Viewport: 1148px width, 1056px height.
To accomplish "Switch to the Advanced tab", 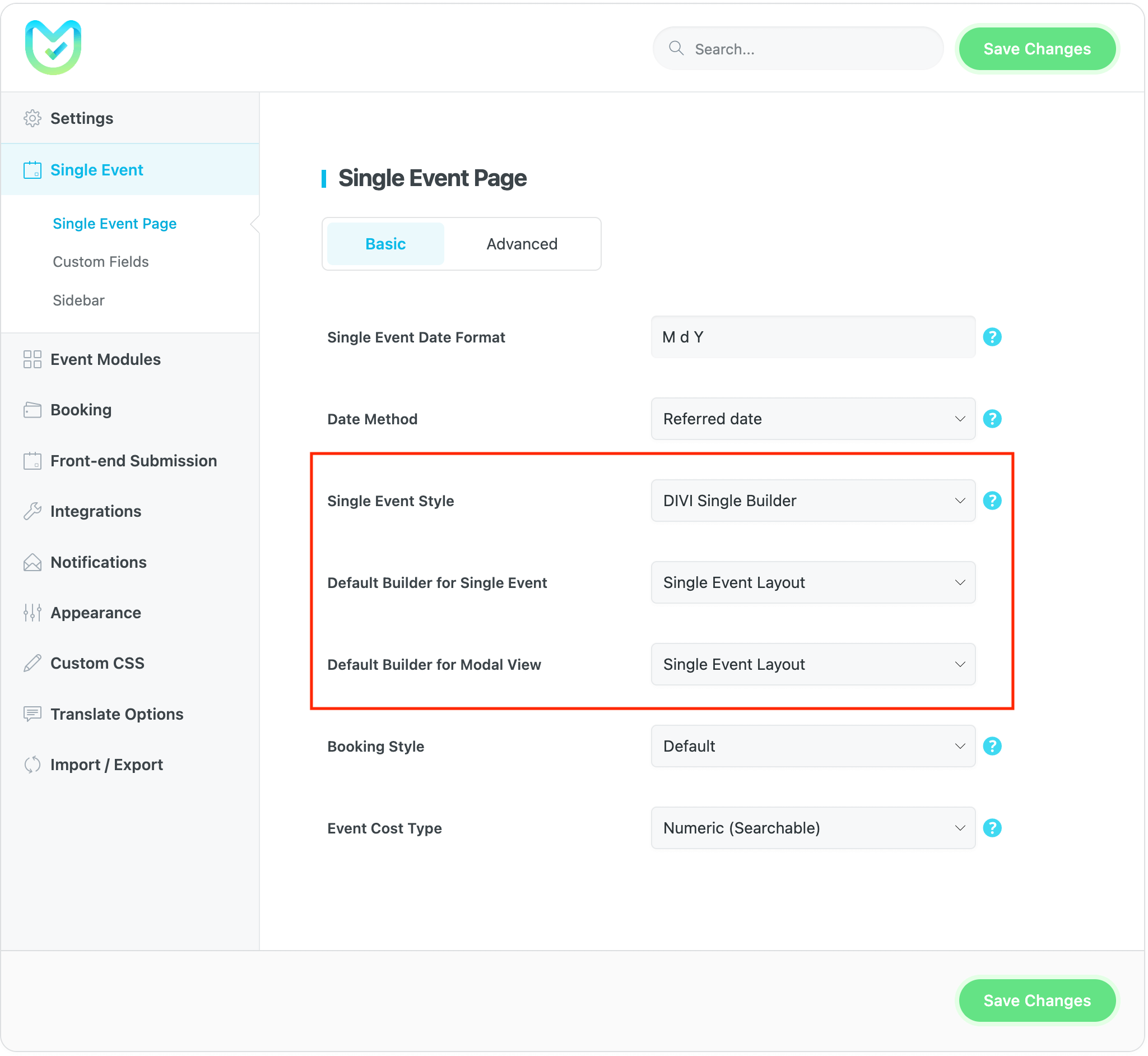I will point(522,244).
